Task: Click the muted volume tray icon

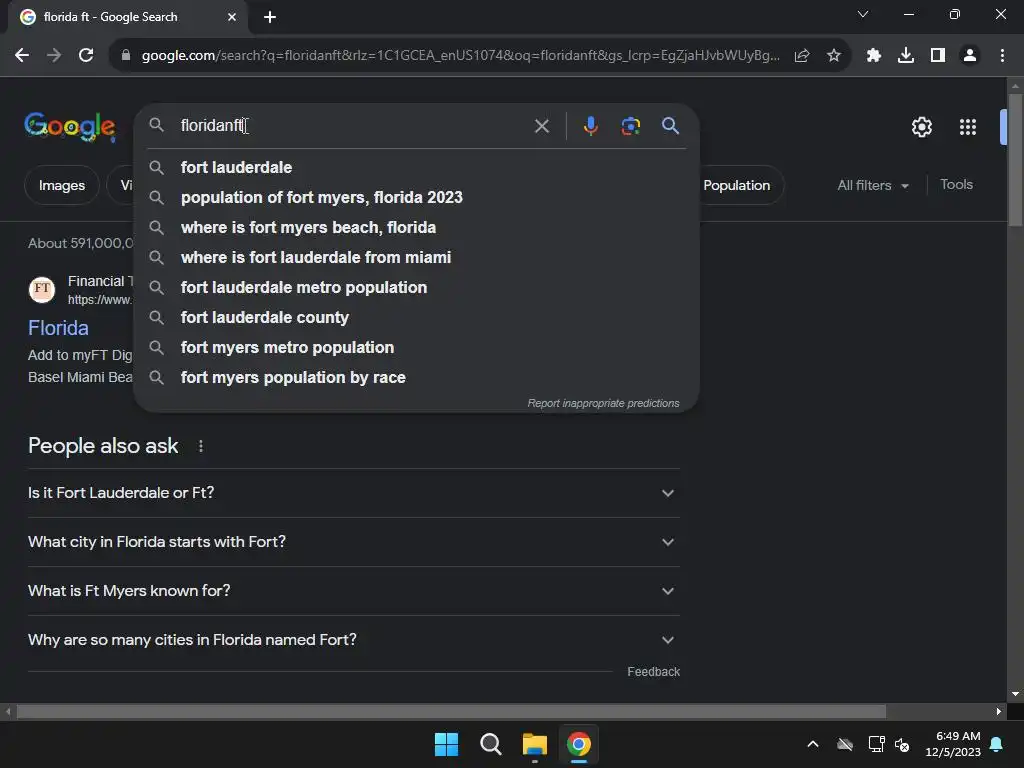Action: (x=902, y=744)
